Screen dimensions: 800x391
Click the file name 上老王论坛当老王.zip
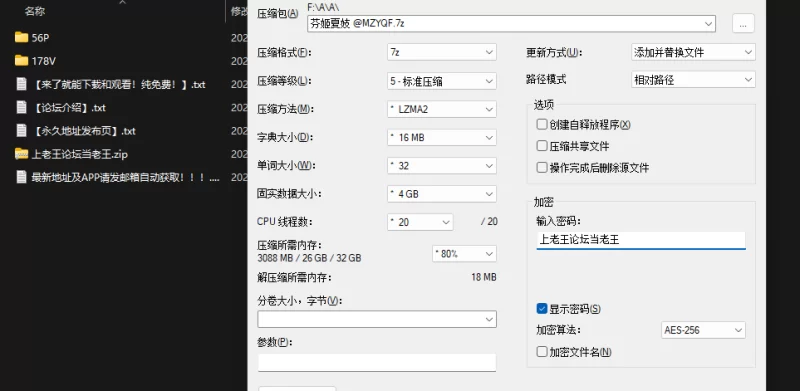(80, 154)
